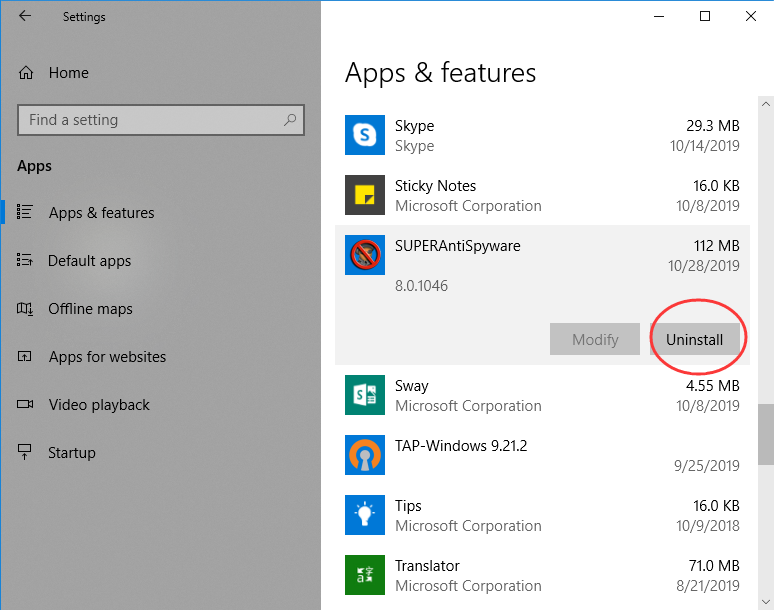Click the date 10/14/2019

pyautogui.click(x=704, y=146)
